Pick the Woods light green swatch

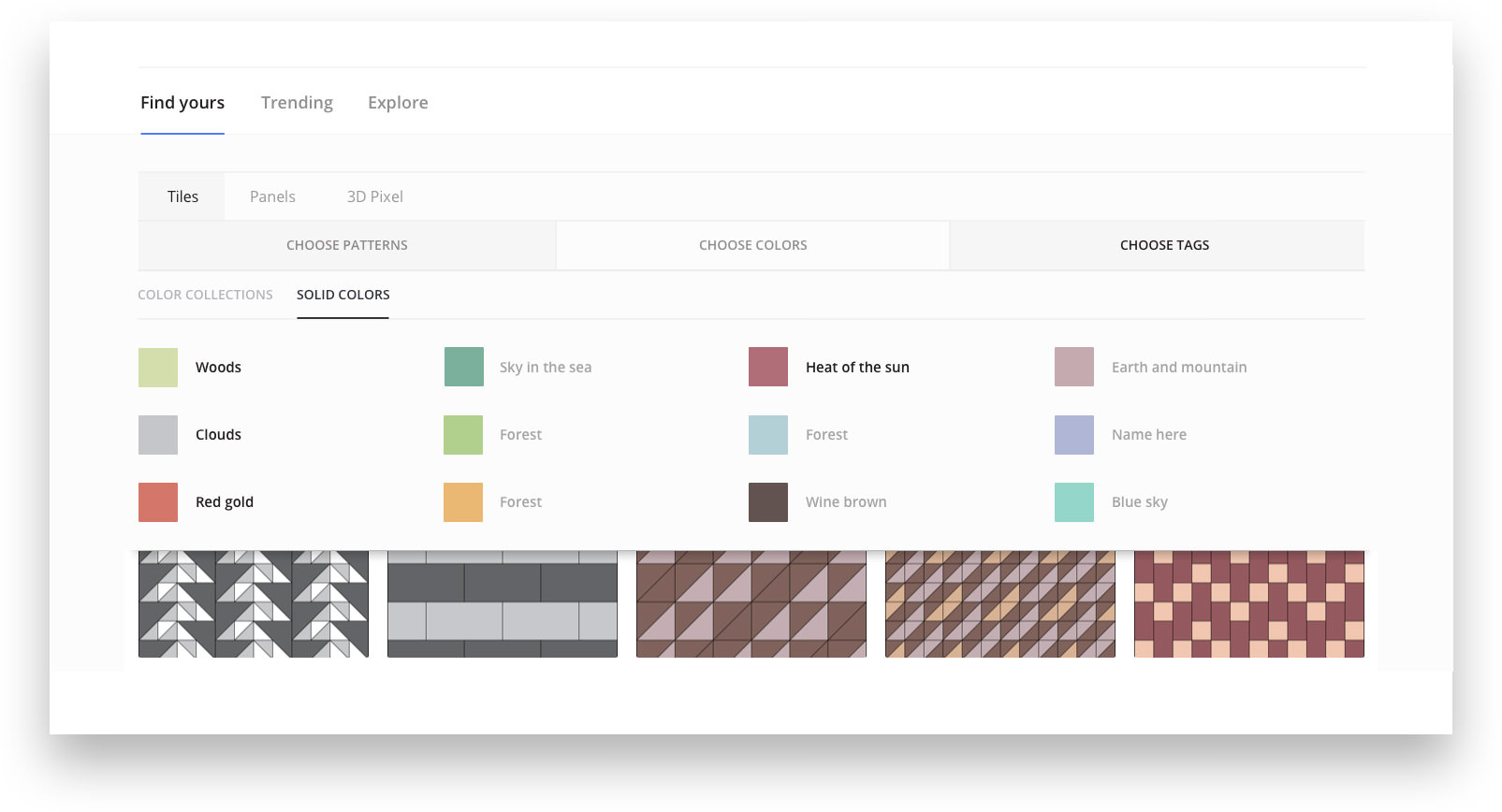[158, 367]
